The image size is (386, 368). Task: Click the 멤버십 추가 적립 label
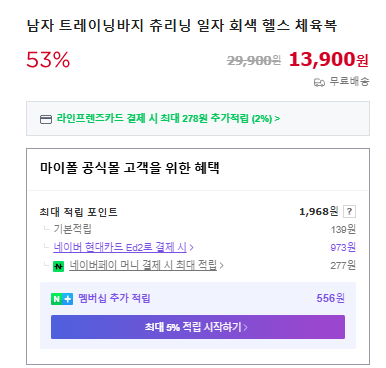point(114,298)
